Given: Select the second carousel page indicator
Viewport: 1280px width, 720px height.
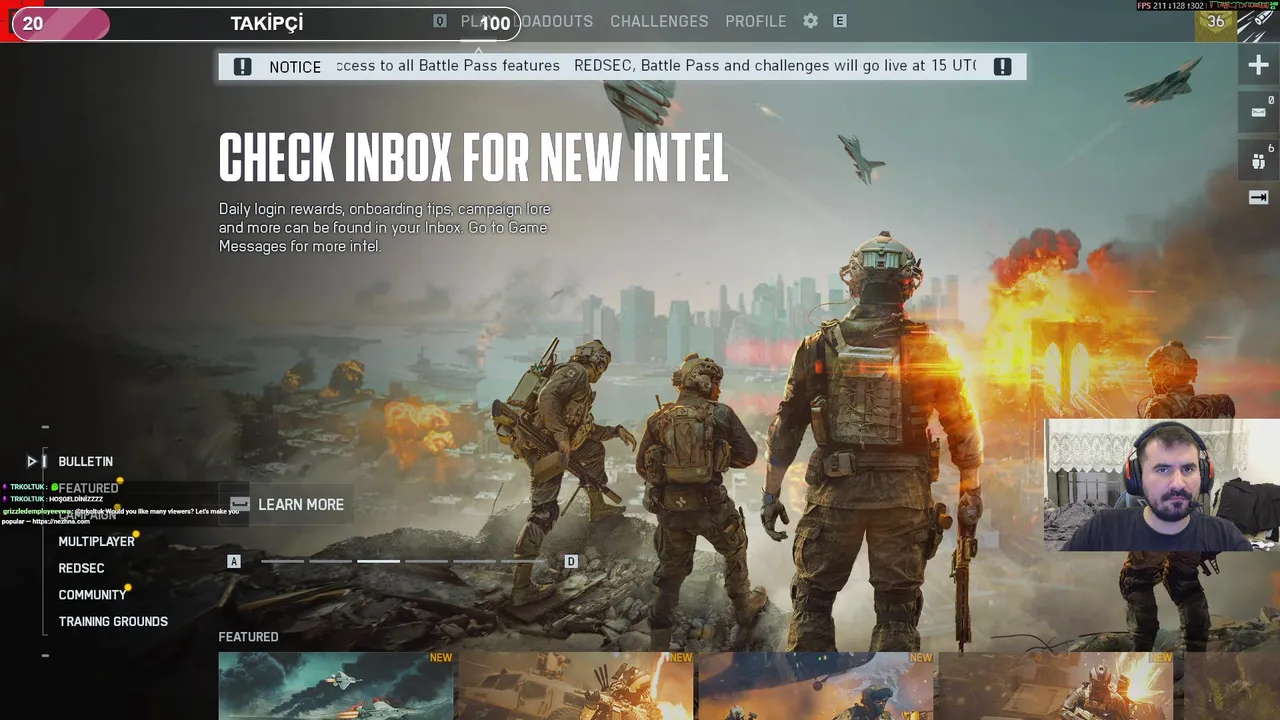Looking at the screenshot, I should pos(331,562).
